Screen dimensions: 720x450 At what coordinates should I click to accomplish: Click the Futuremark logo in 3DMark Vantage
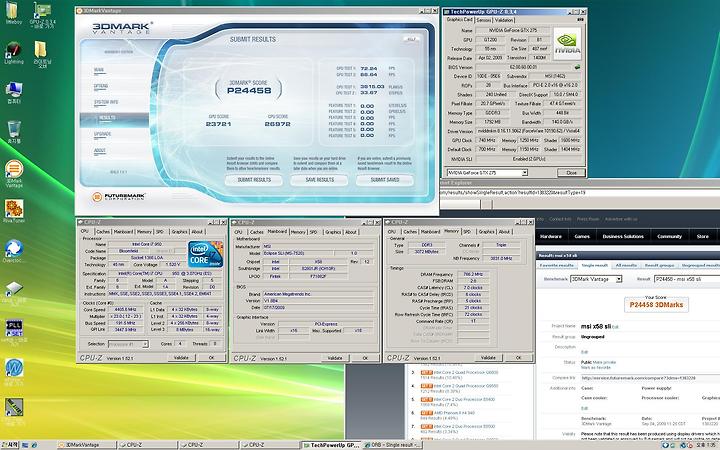118,197
